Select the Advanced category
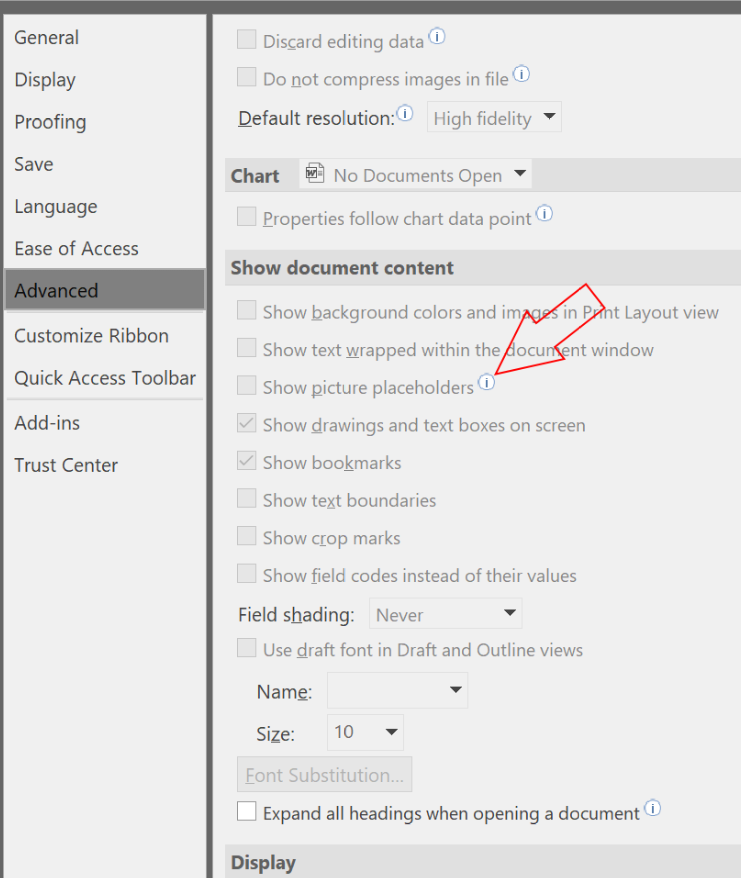 105,291
